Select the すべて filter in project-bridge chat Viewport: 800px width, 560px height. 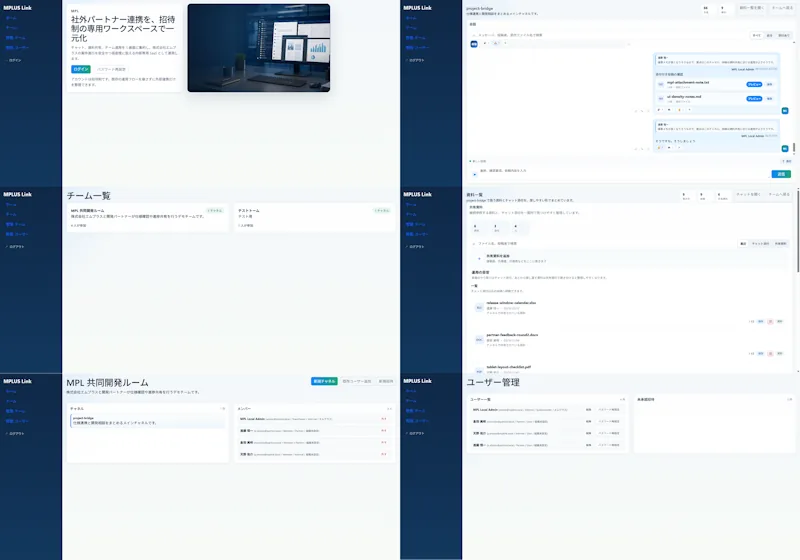757,35
